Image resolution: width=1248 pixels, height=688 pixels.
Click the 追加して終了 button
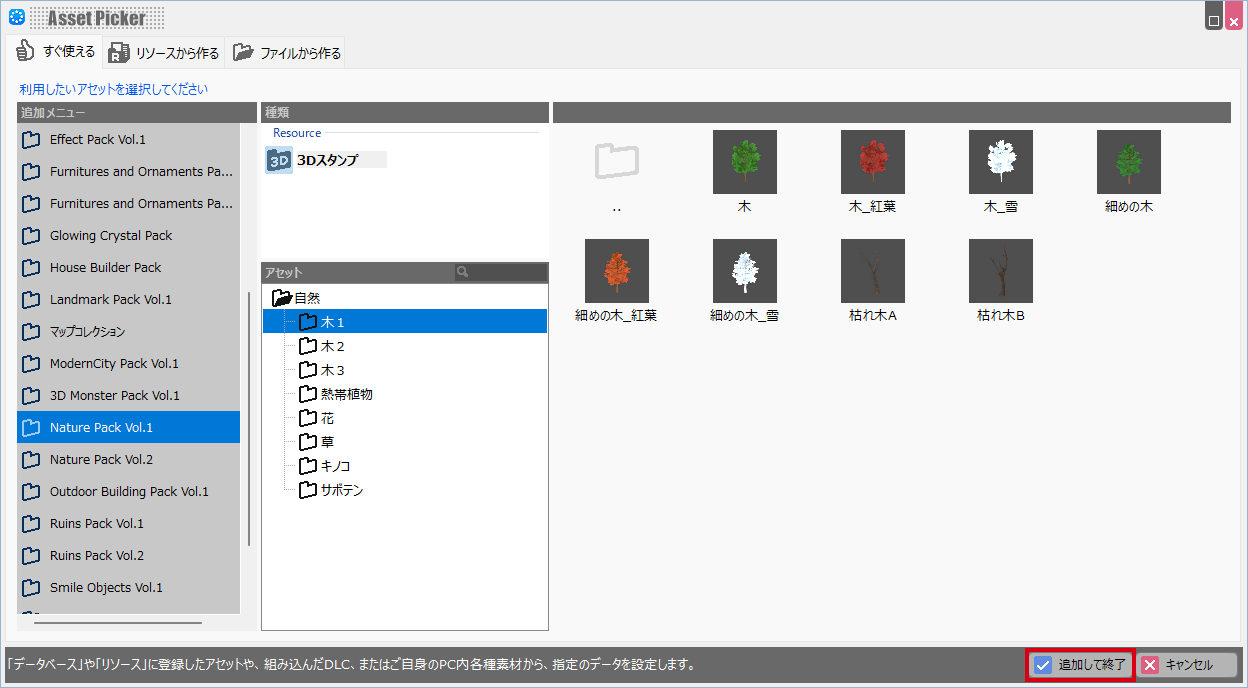click(1080, 665)
